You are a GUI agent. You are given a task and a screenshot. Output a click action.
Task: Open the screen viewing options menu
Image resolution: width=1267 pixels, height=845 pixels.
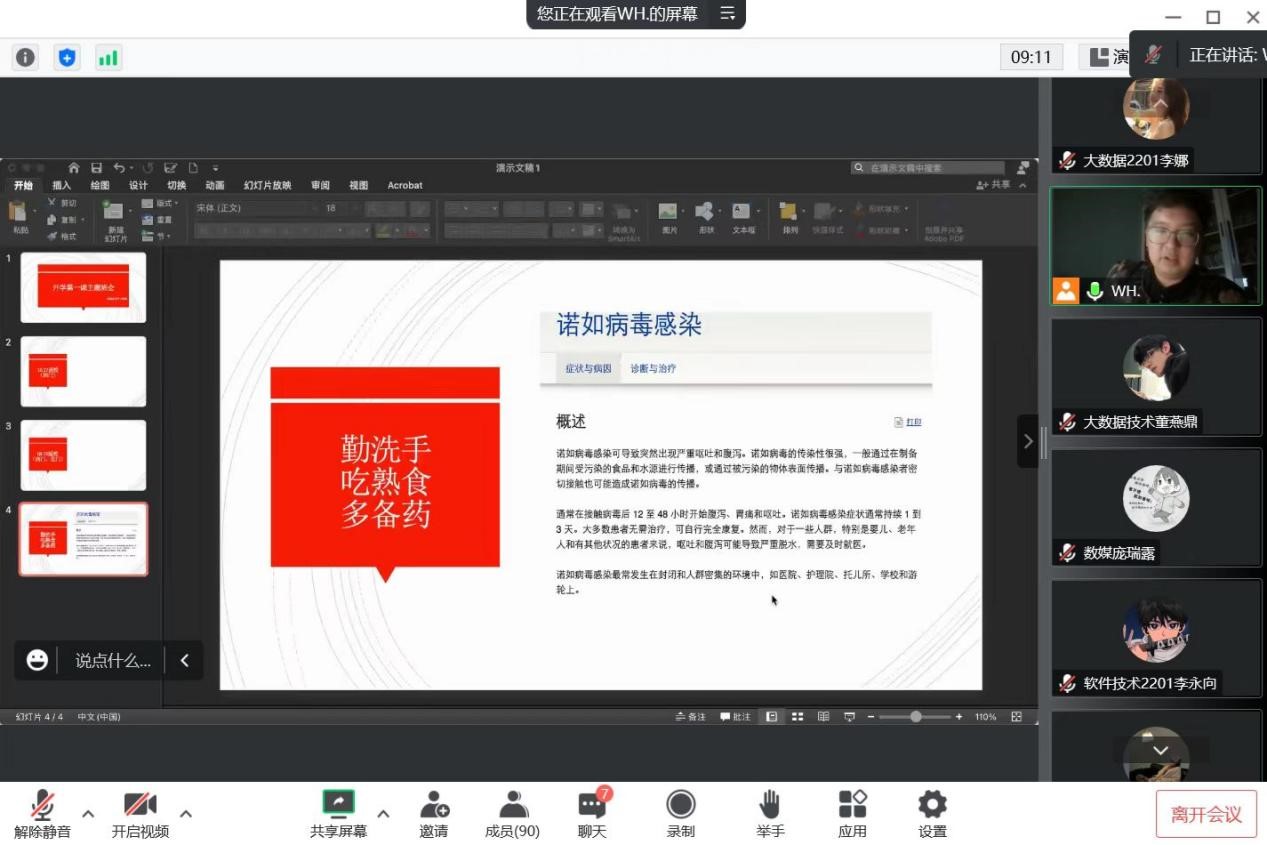point(727,14)
